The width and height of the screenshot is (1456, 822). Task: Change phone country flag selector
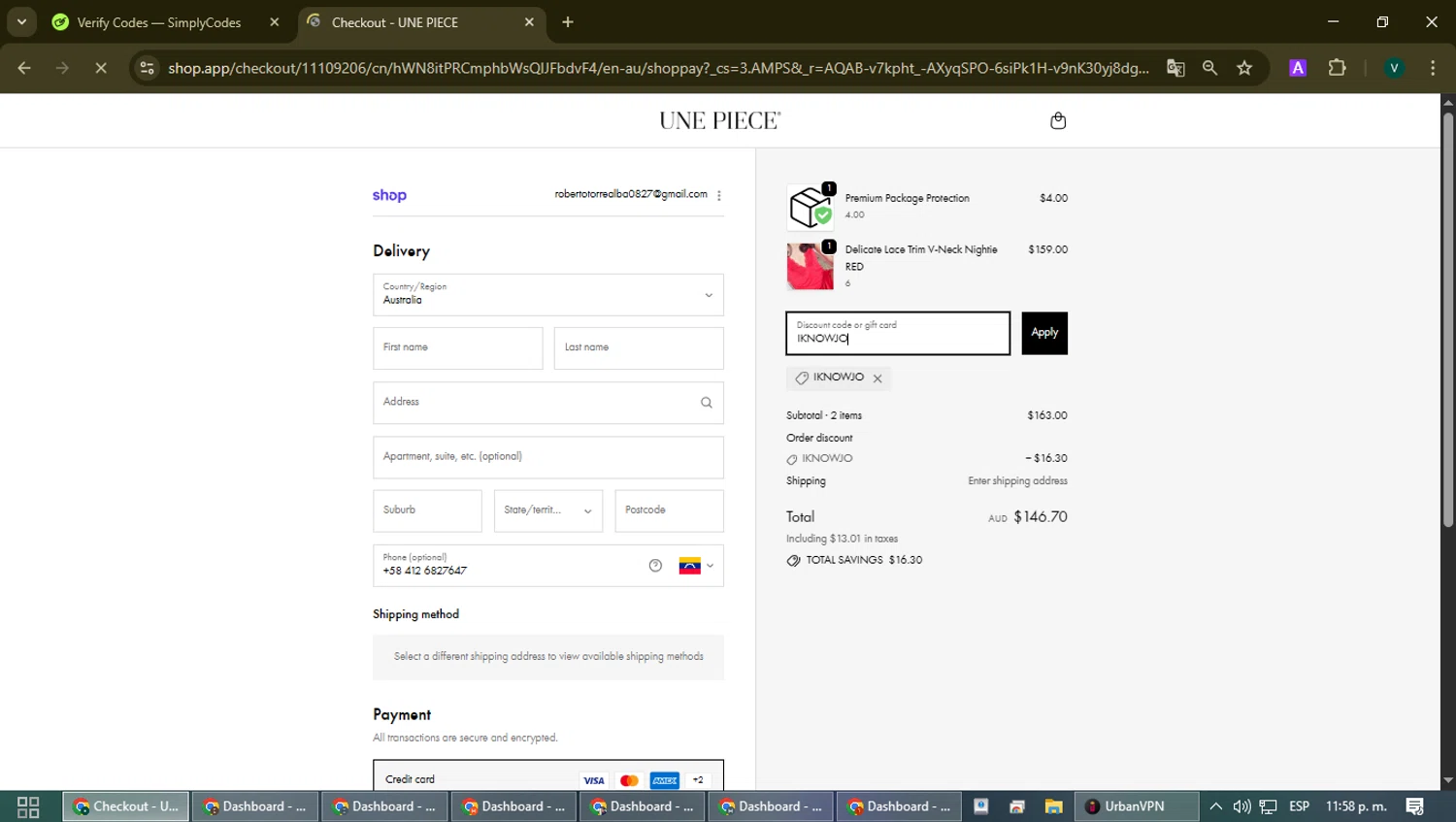pyautogui.click(x=696, y=566)
